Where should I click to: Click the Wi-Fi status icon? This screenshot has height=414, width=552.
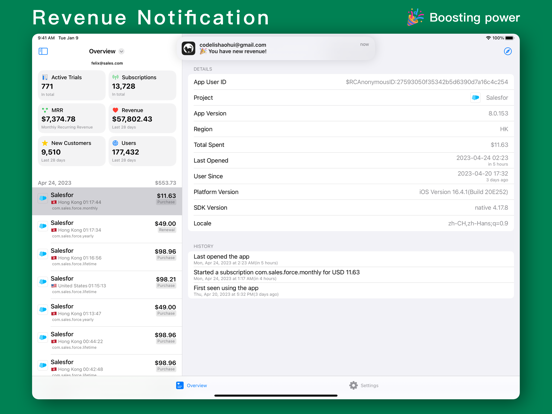click(x=488, y=38)
